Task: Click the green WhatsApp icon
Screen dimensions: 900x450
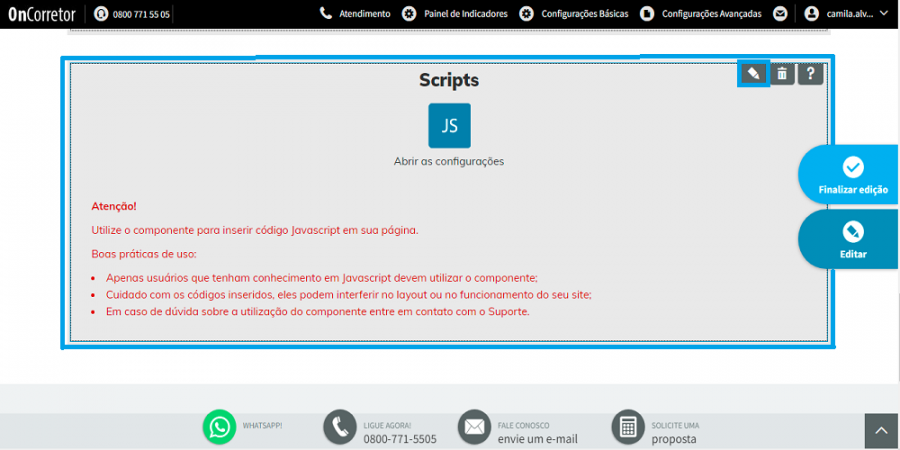Action: coord(219,427)
